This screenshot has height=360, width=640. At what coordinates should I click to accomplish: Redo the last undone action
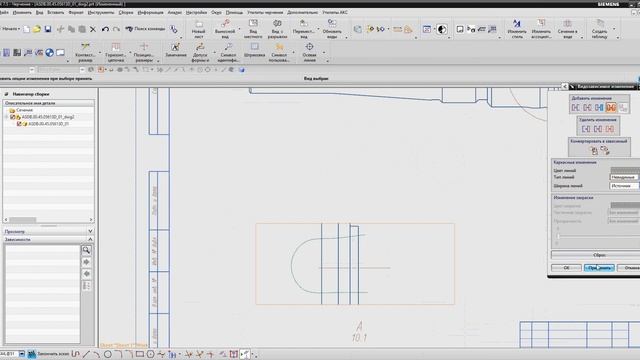tap(116, 29)
